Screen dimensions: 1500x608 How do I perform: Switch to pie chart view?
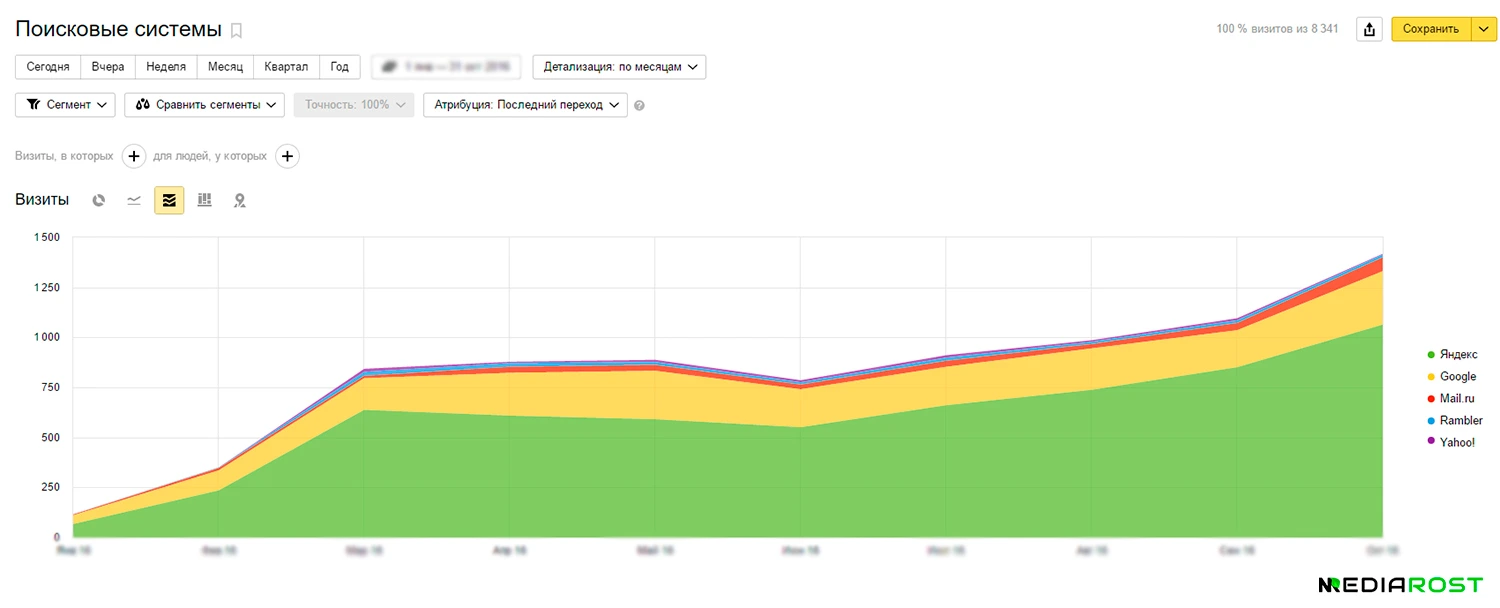99,201
